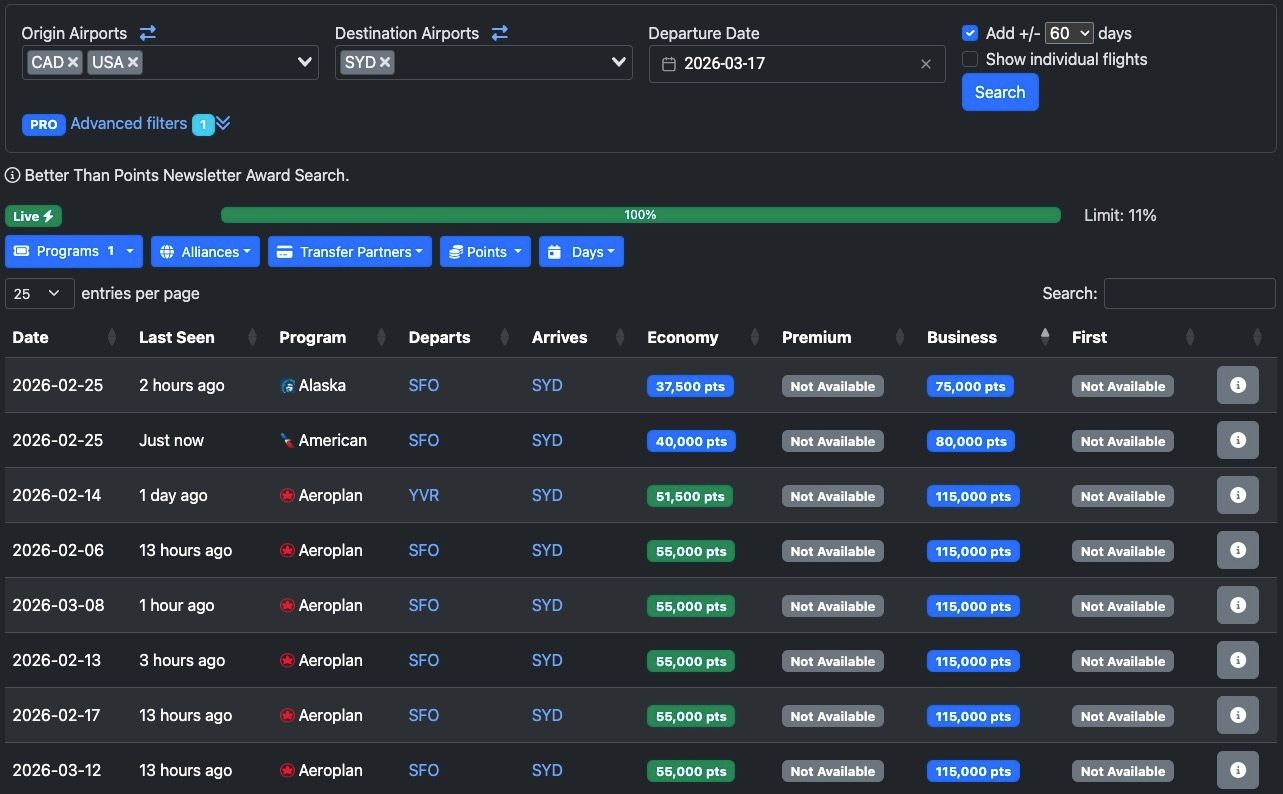The height and width of the screenshot is (794, 1283).
Task: Click the swap icon beside Destination Airports
Action: [x=499, y=33]
